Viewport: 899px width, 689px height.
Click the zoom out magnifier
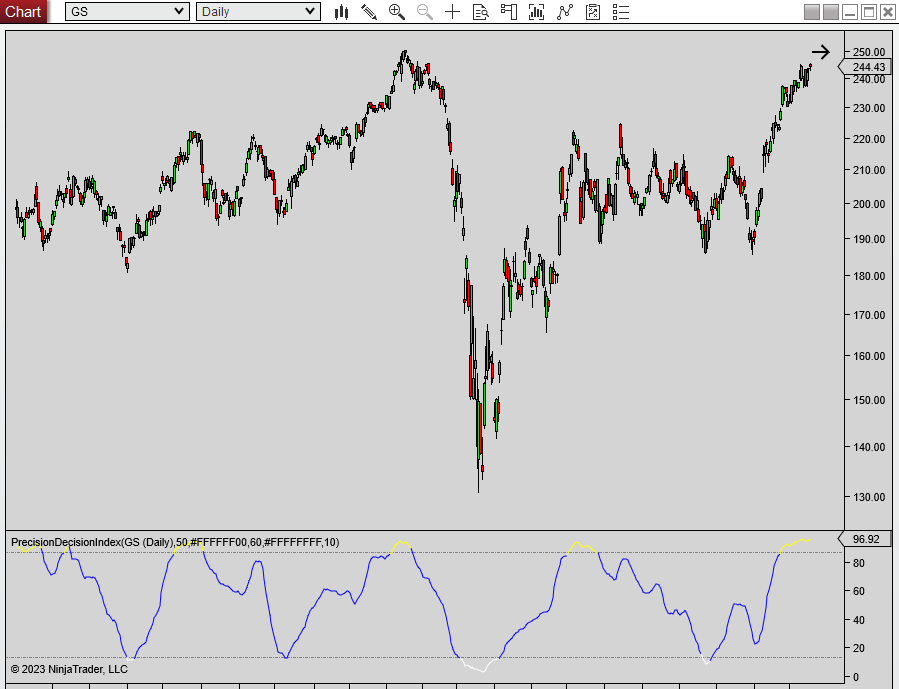click(x=425, y=12)
